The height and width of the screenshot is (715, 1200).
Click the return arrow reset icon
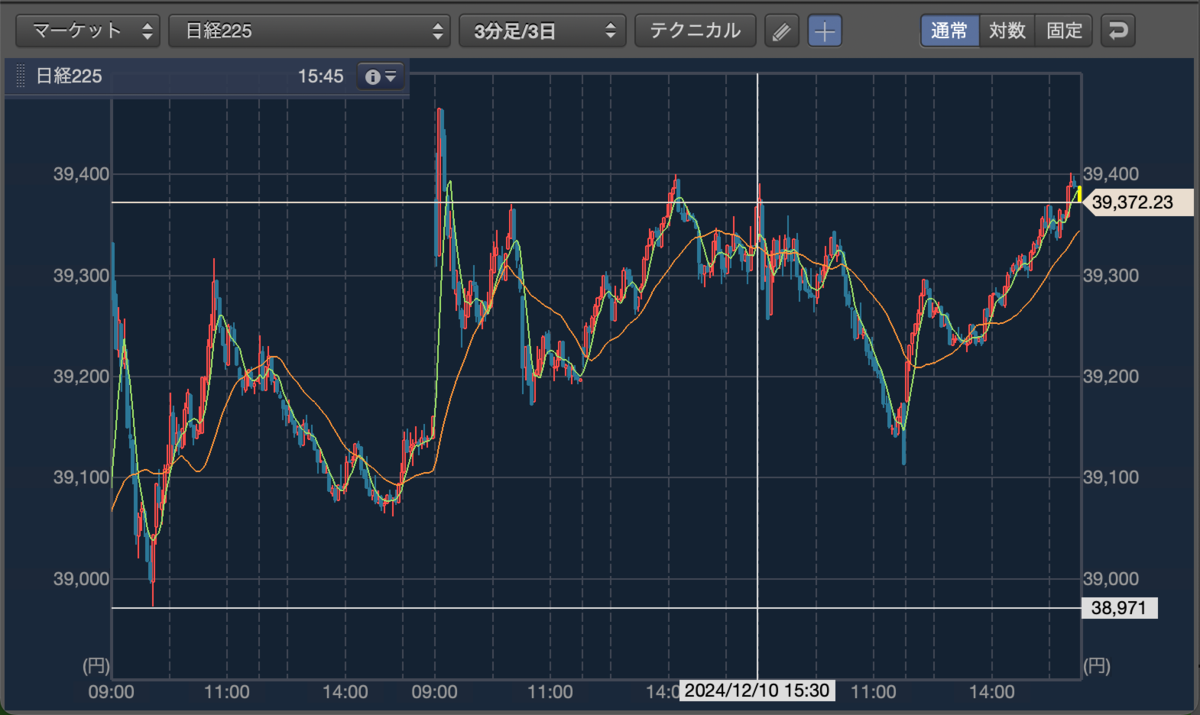click(1118, 30)
